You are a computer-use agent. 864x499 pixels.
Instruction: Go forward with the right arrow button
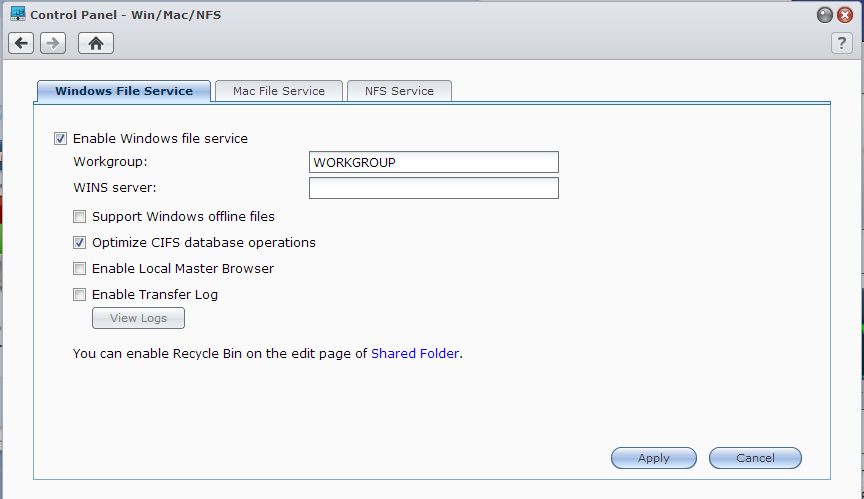pyautogui.click(x=53, y=43)
